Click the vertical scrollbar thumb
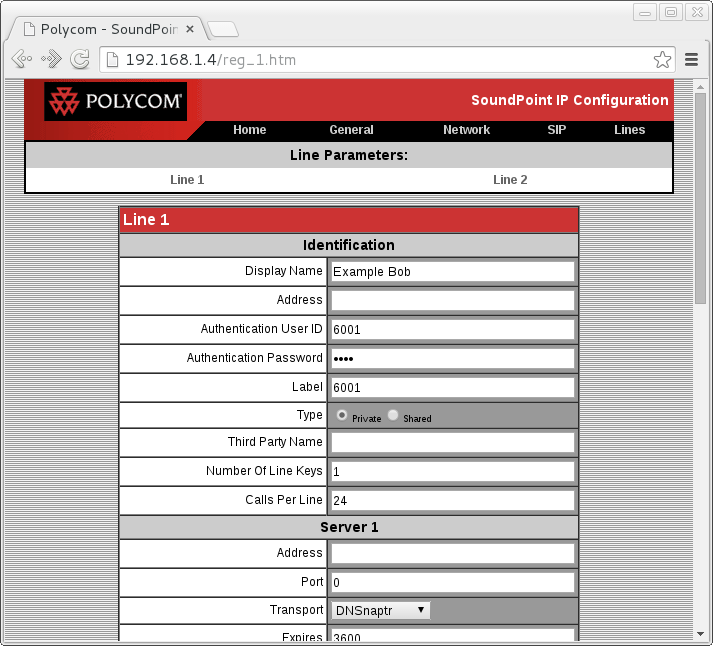Viewport: 713px width, 646px height. click(x=700, y=199)
